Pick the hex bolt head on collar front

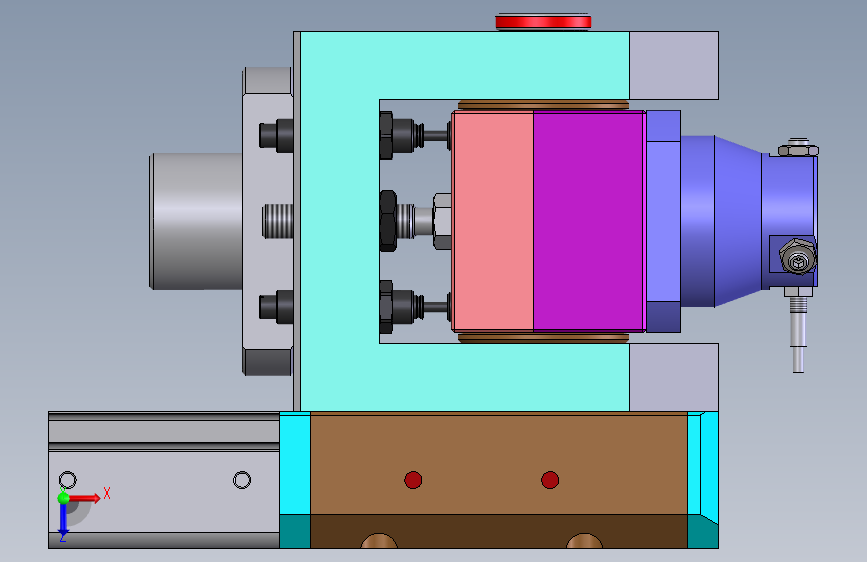click(797, 257)
